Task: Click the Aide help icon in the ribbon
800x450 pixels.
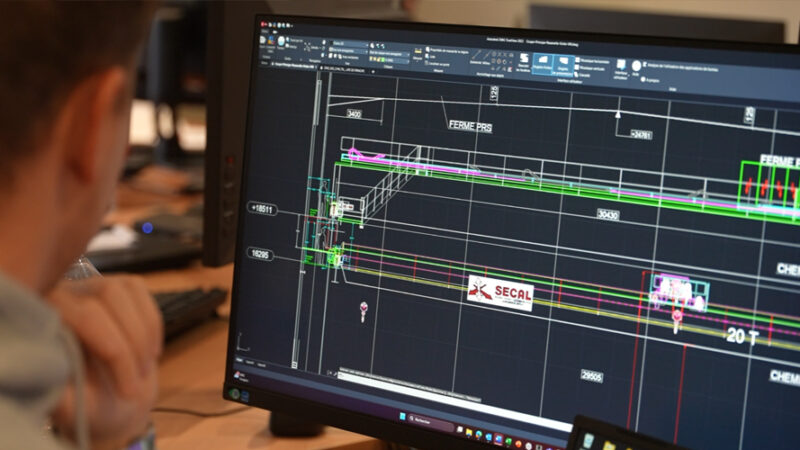Action: click(x=635, y=66)
